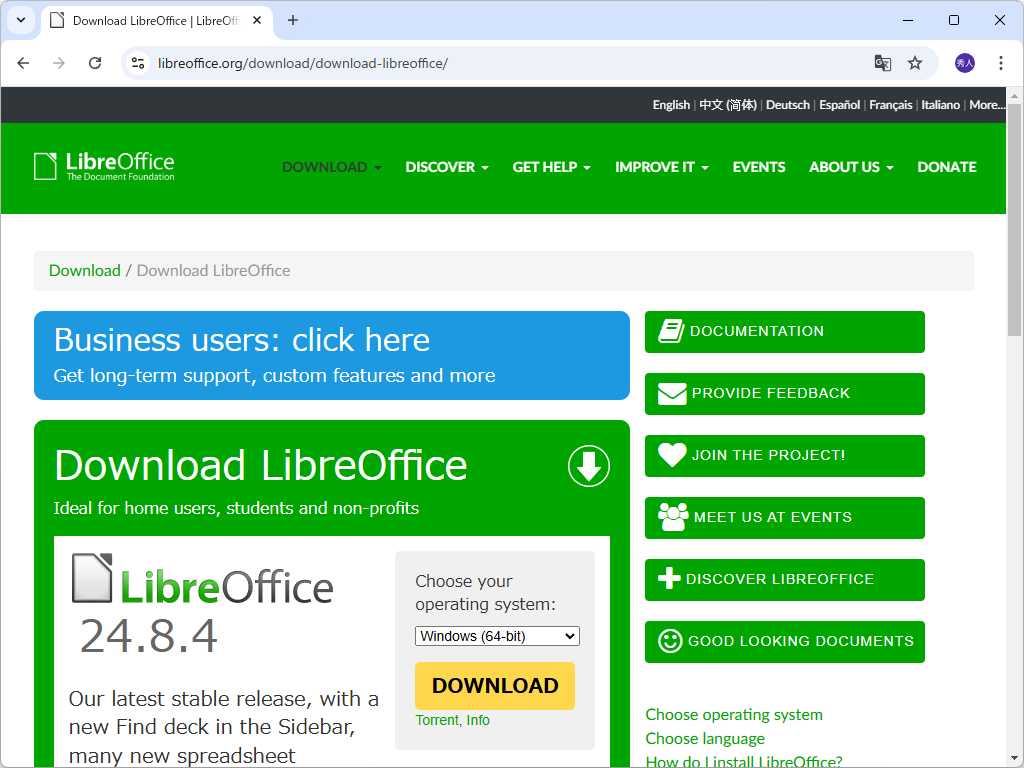
Task: Expand the DOWNLOAD navigation dropdown
Action: 331,167
